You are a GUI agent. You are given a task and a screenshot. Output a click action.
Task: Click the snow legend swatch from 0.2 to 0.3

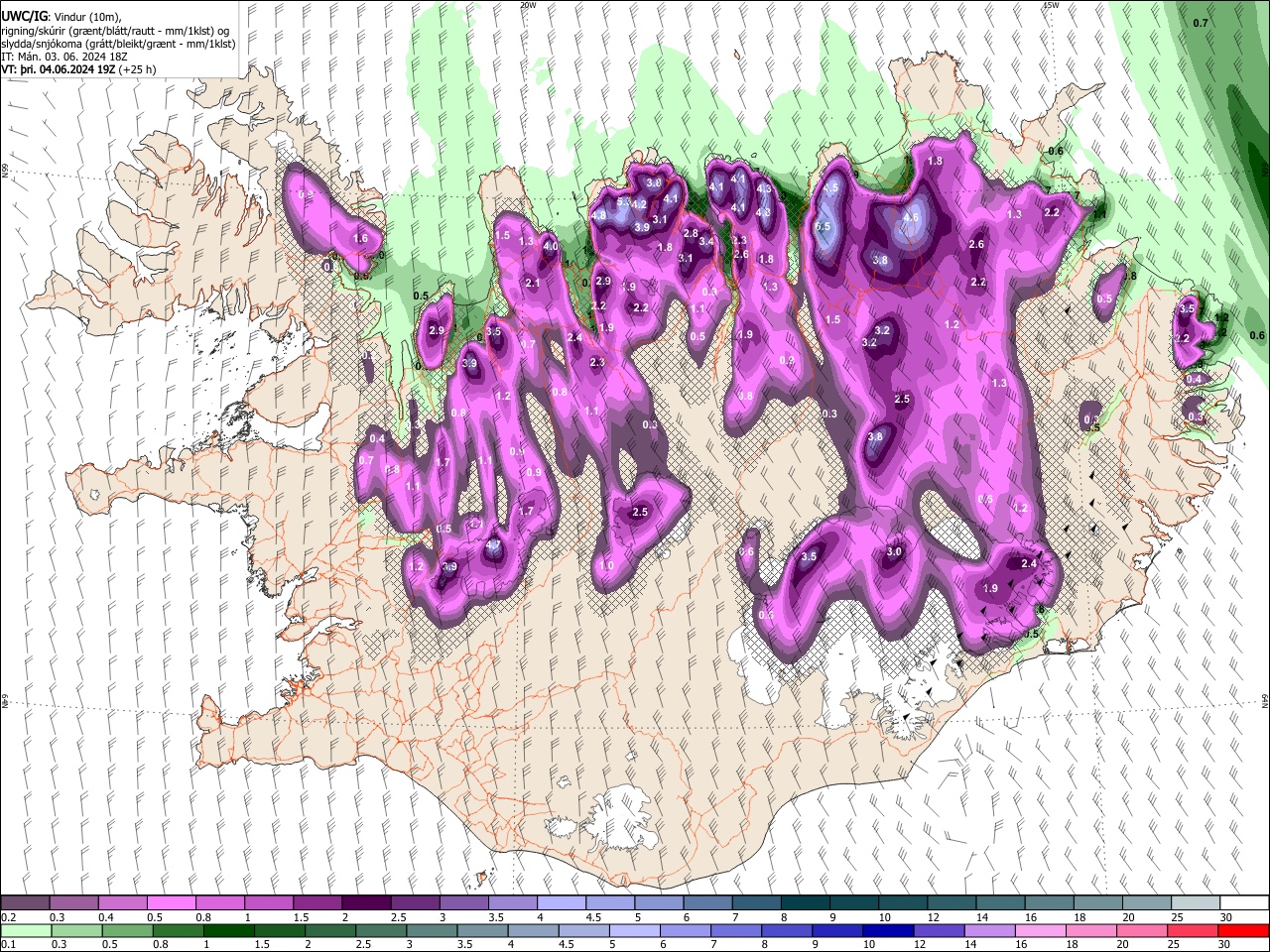pyautogui.click(x=25, y=902)
